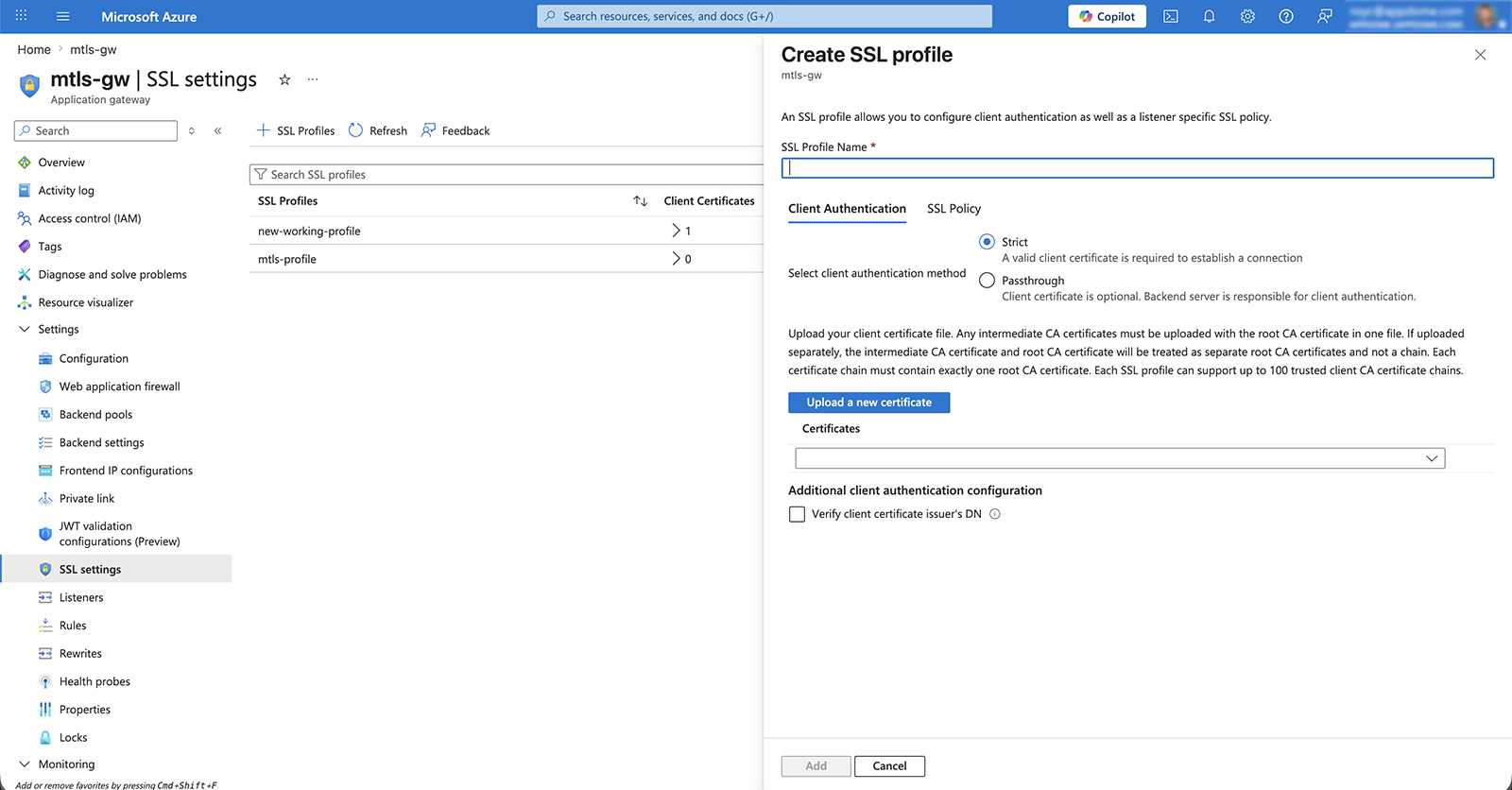Show info tooltip for issuer's DN
Screen dimensions: 1512x790
[x=994, y=514]
